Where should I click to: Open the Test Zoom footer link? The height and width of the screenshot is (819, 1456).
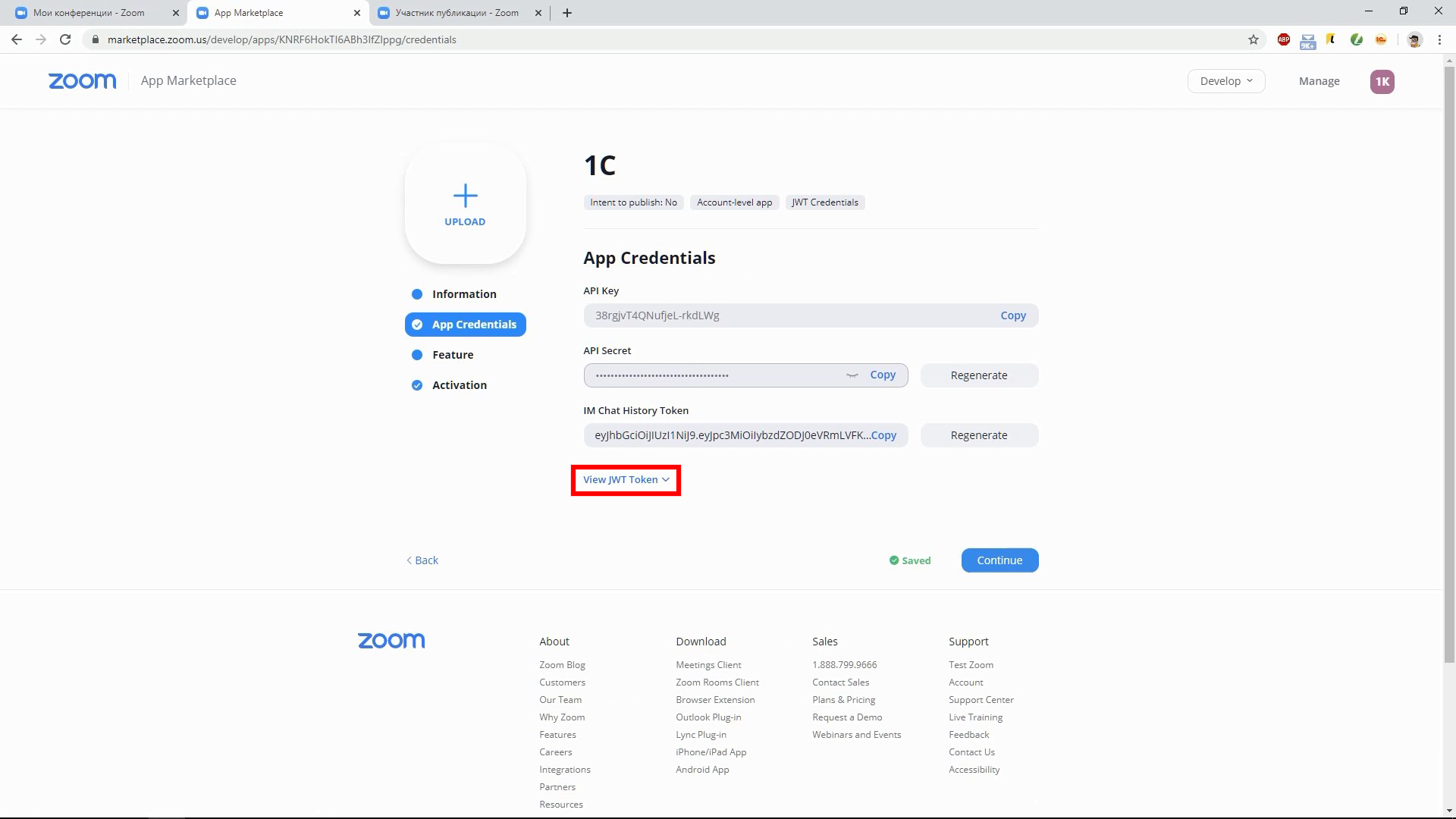[x=971, y=665]
